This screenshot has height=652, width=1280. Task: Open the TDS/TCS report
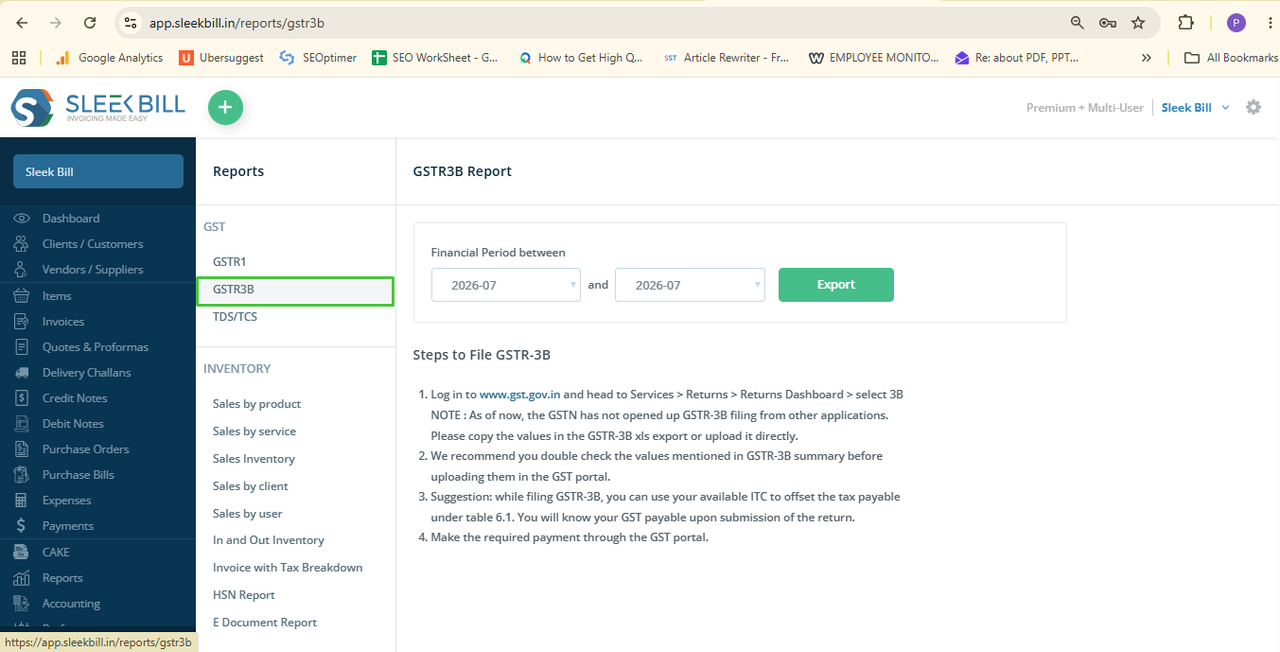[x=235, y=317]
